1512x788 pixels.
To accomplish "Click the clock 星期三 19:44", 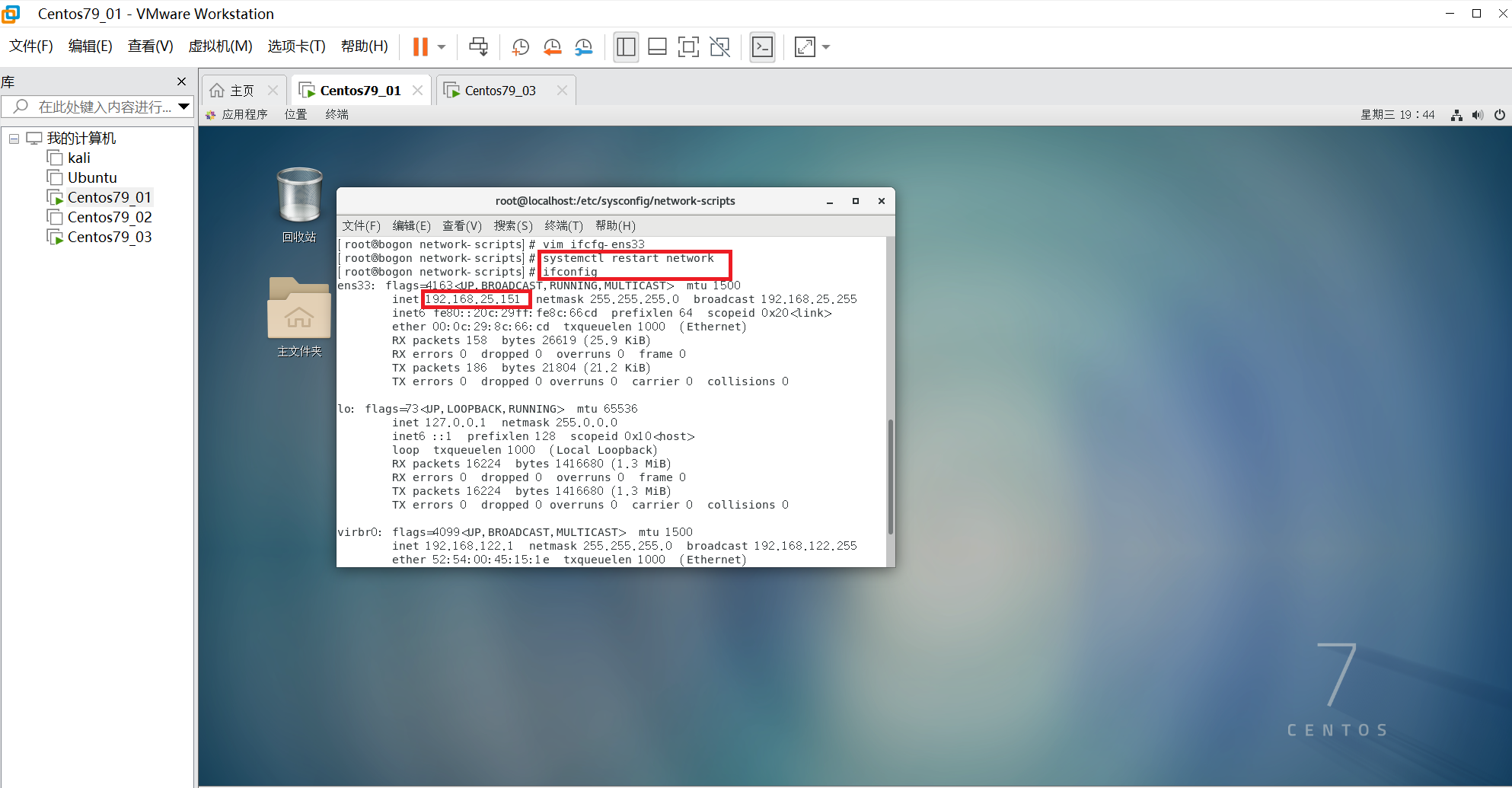I will (x=1397, y=115).
